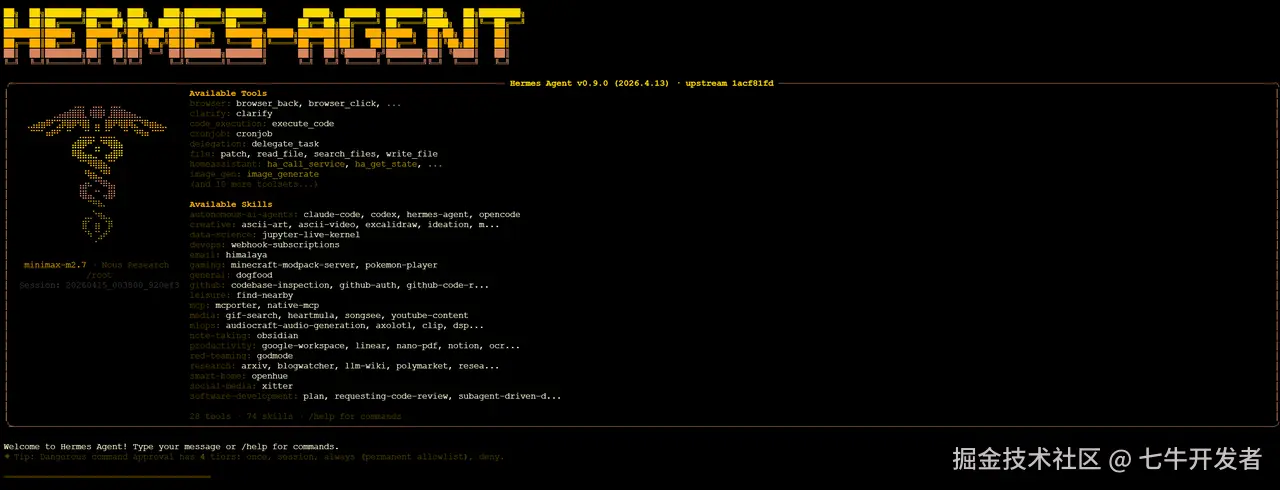This screenshot has height=490, width=1280.
Task: Click the "songsee" skill name
Action: click(365, 315)
